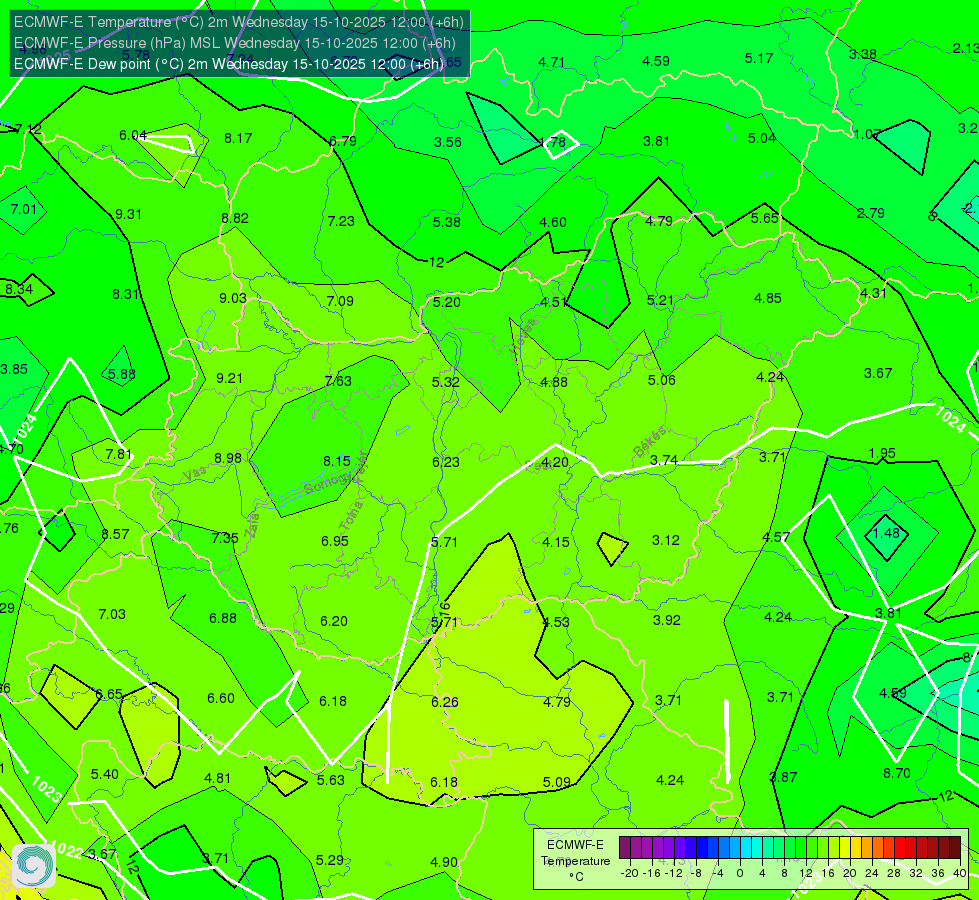979x900 pixels.
Task: Click the map value 5.65
Action: 765,218
